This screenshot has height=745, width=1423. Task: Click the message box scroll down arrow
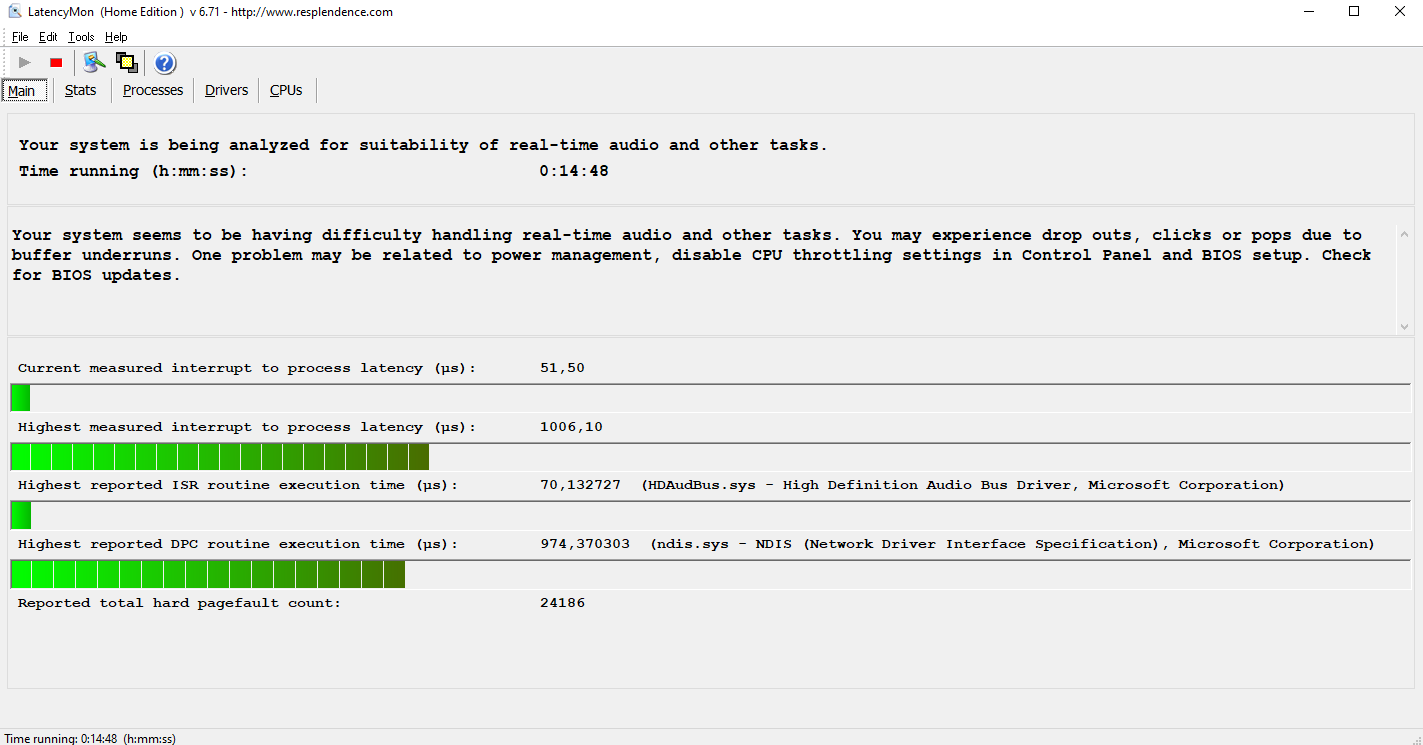[1404, 326]
